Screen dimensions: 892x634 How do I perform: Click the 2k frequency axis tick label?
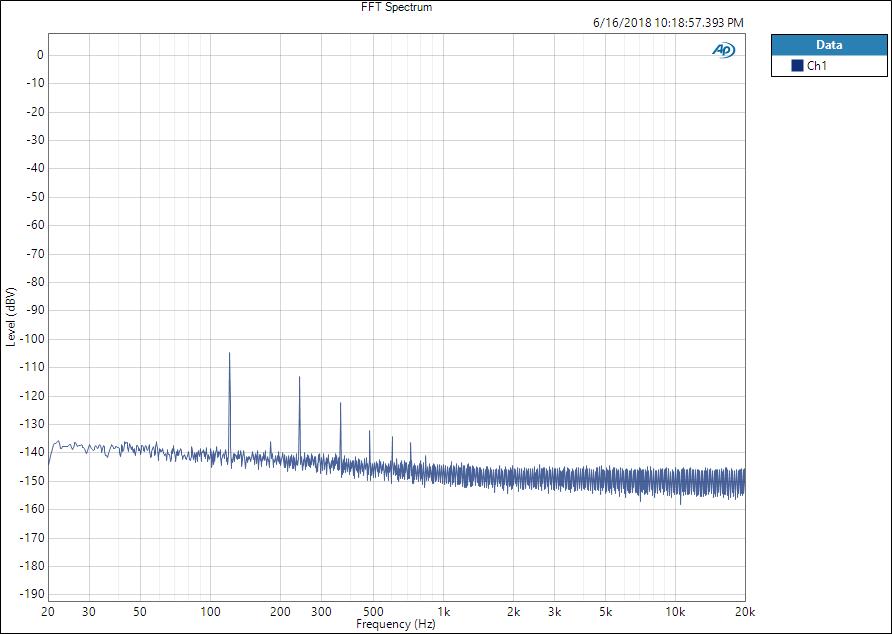coord(513,612)
